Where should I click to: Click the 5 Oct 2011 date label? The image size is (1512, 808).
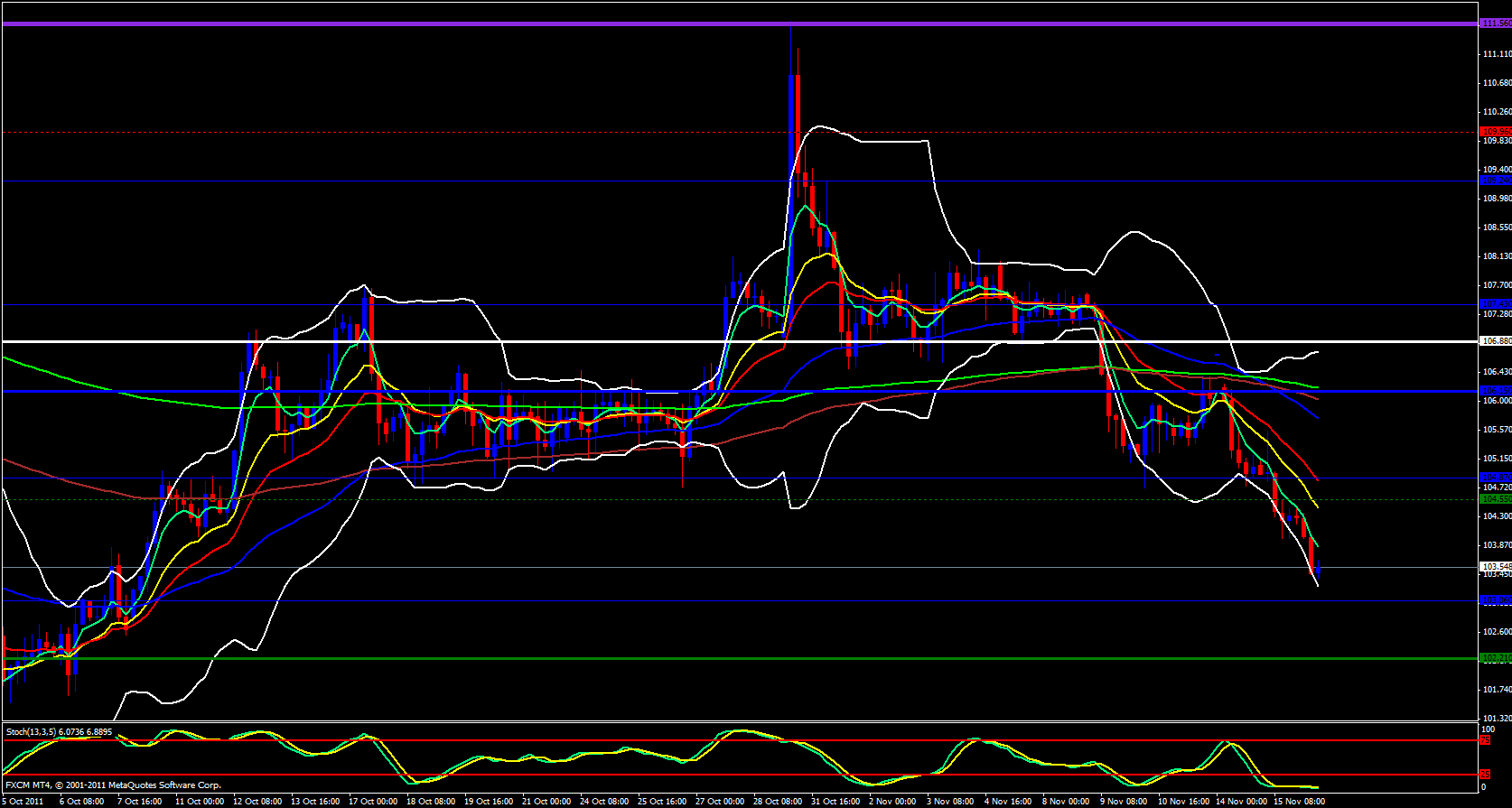23,801
